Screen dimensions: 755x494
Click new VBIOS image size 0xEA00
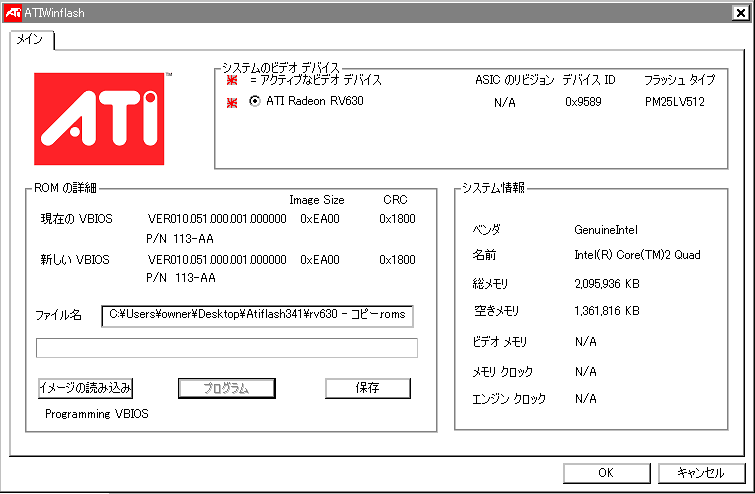point(320,260)
